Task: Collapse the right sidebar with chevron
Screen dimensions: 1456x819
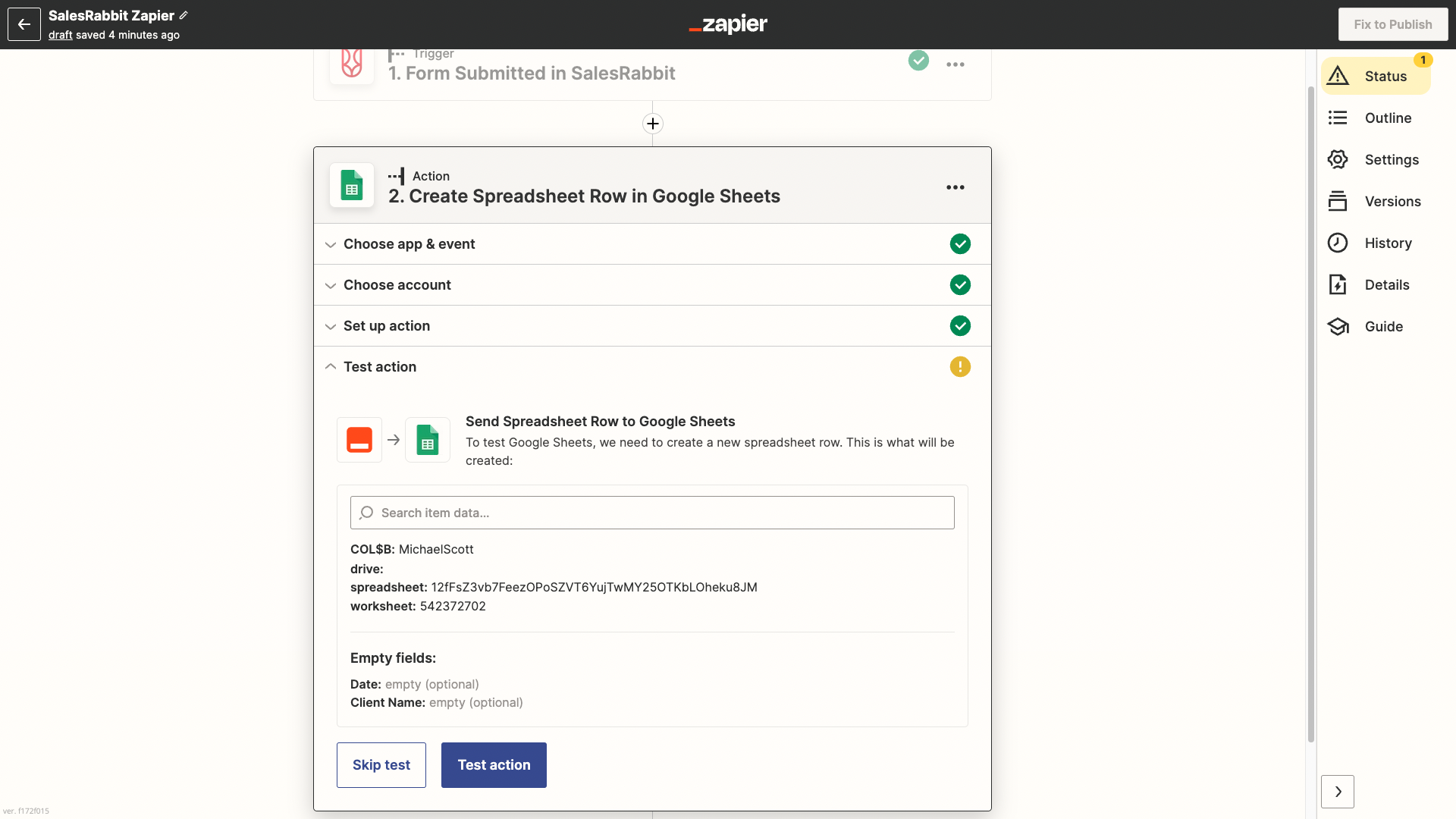Action: (1338, 792)
